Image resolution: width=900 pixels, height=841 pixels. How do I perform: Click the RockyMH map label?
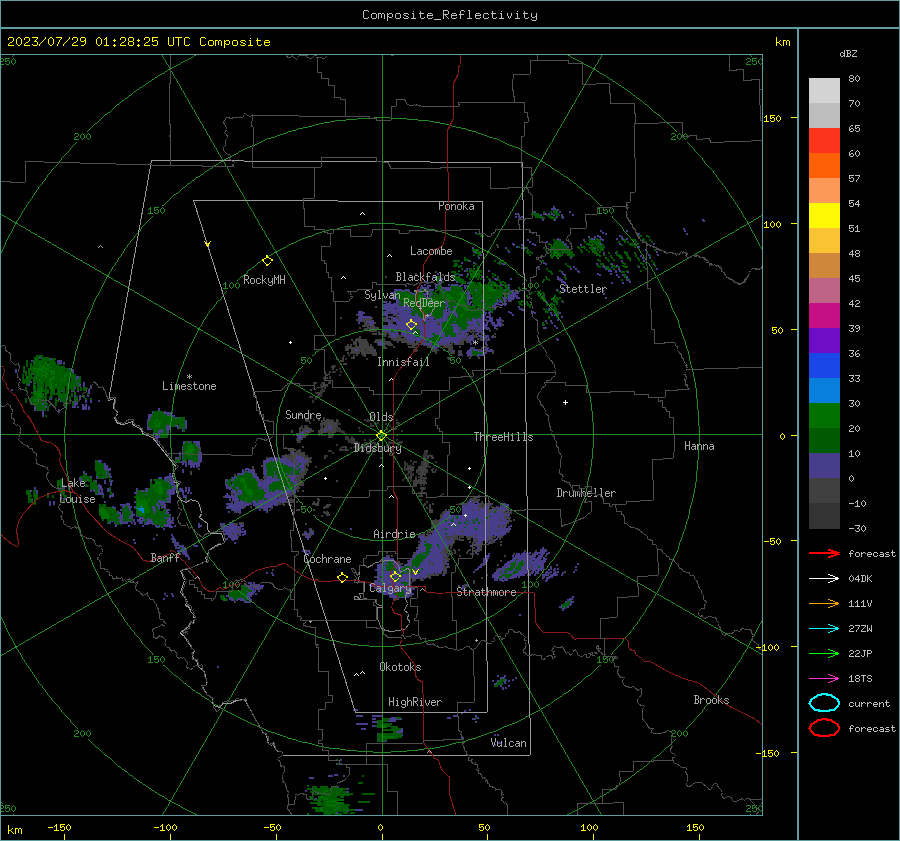(264, 280)
